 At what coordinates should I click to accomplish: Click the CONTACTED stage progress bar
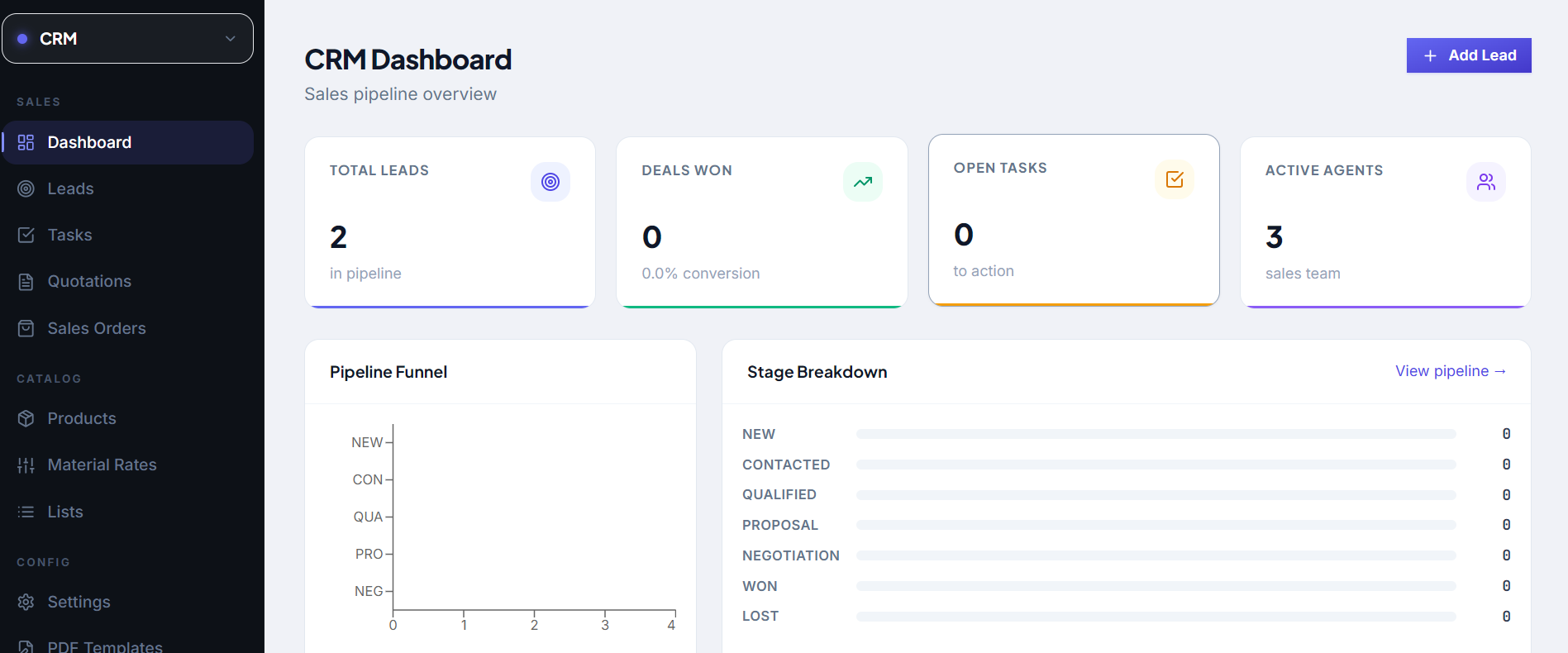click(1156, 465)
